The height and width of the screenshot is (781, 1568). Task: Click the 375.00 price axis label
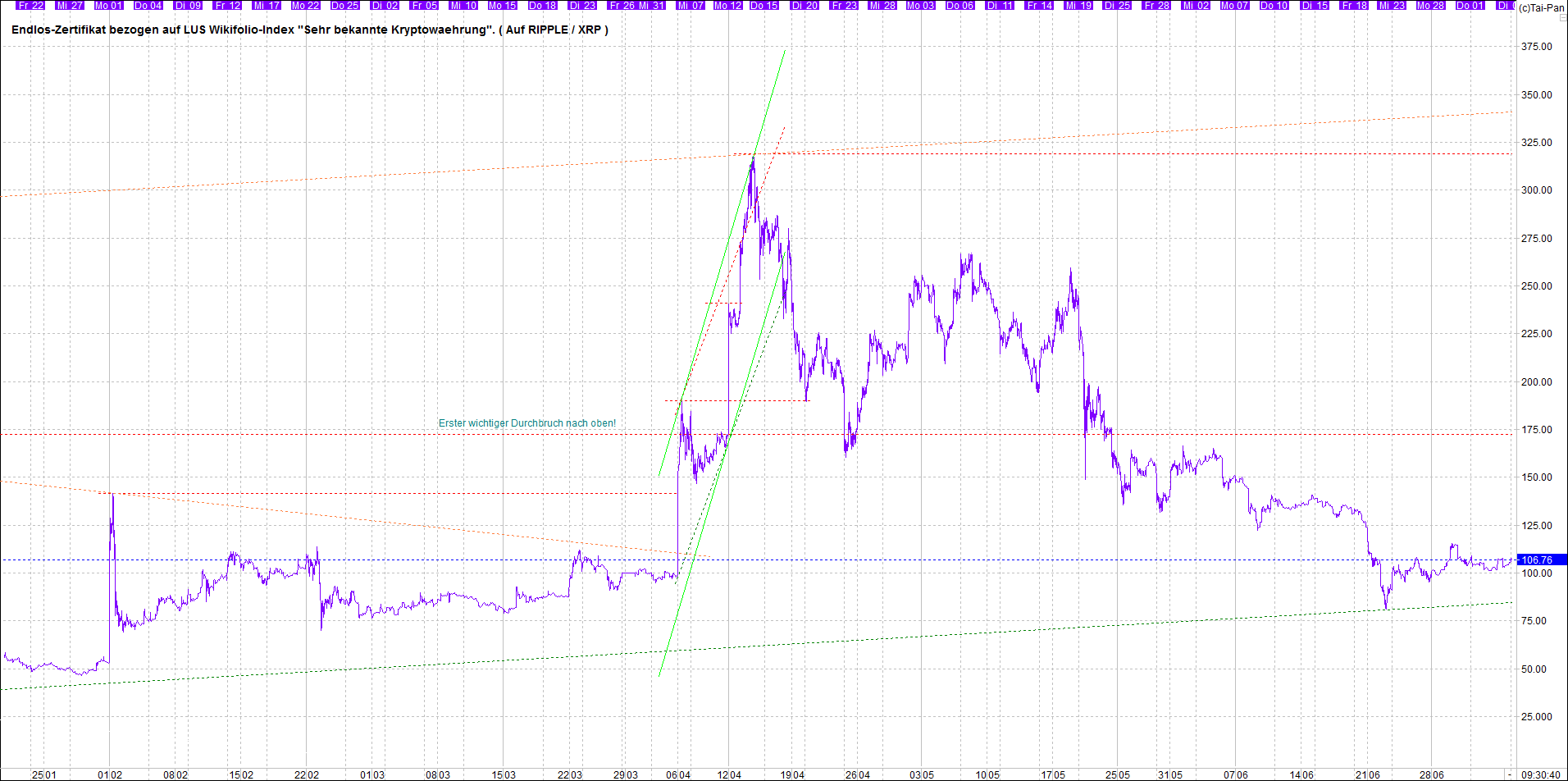(x=1536, y=47)
